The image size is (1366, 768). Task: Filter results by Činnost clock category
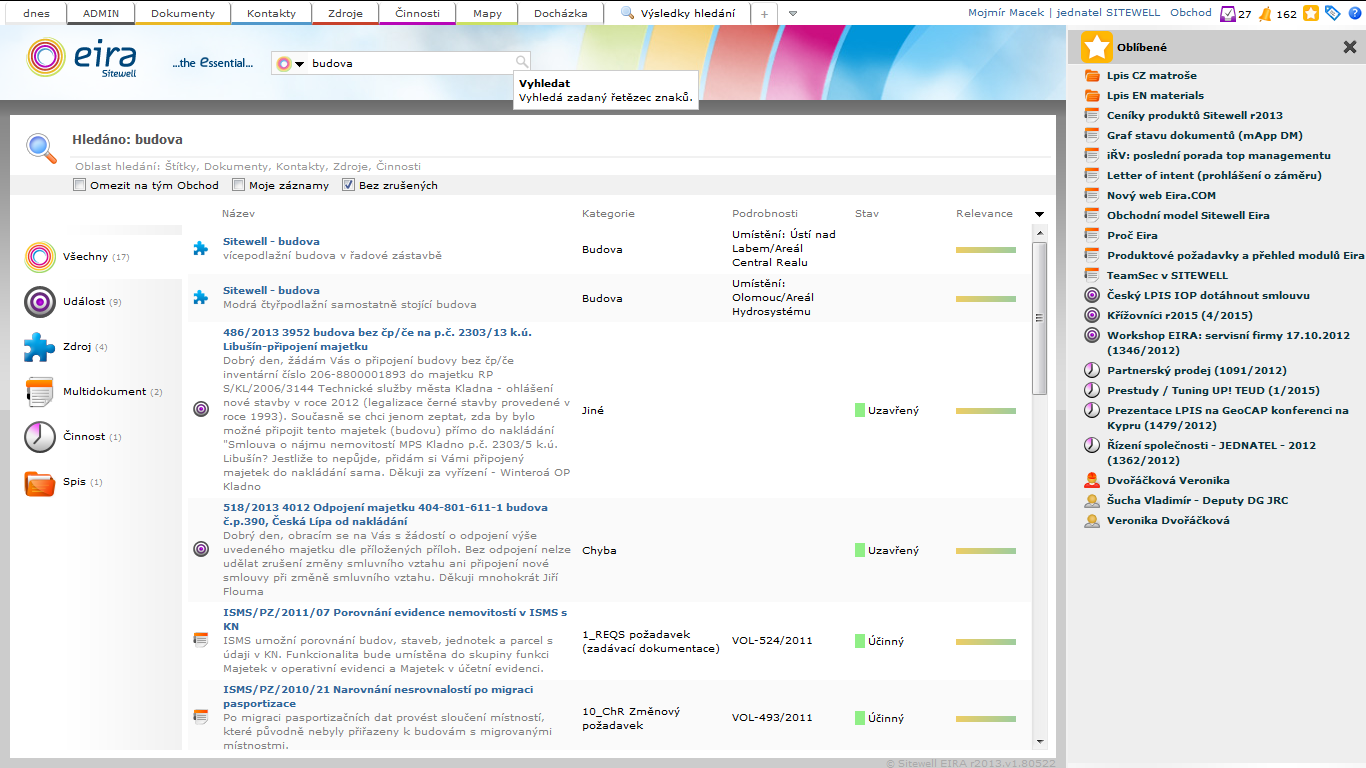click(x=74, y=437)
